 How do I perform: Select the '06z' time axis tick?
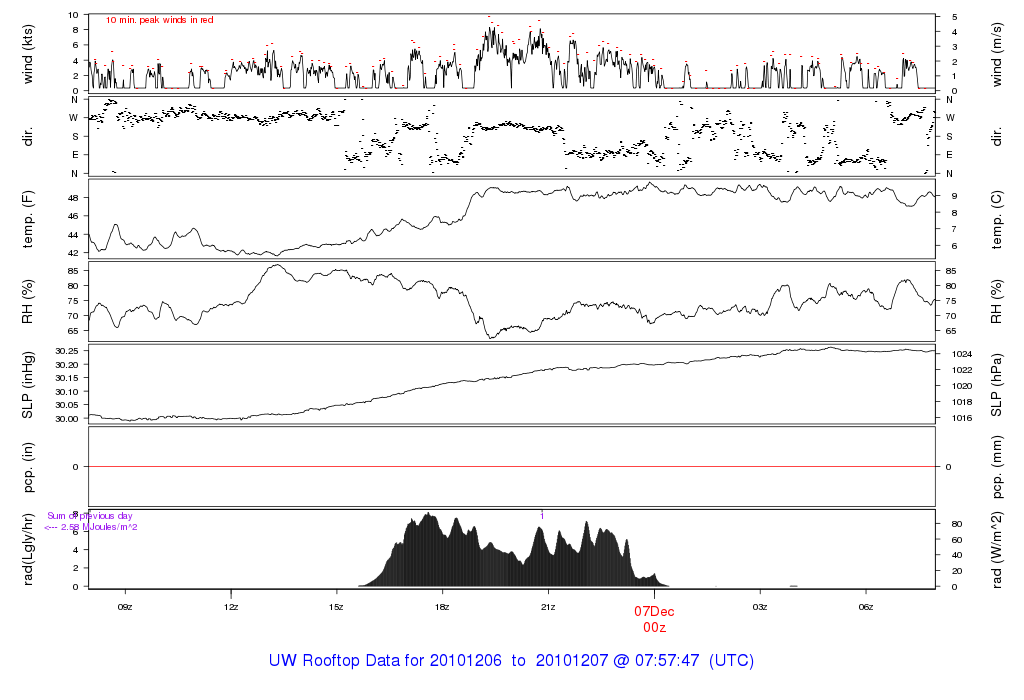[865, 607]
